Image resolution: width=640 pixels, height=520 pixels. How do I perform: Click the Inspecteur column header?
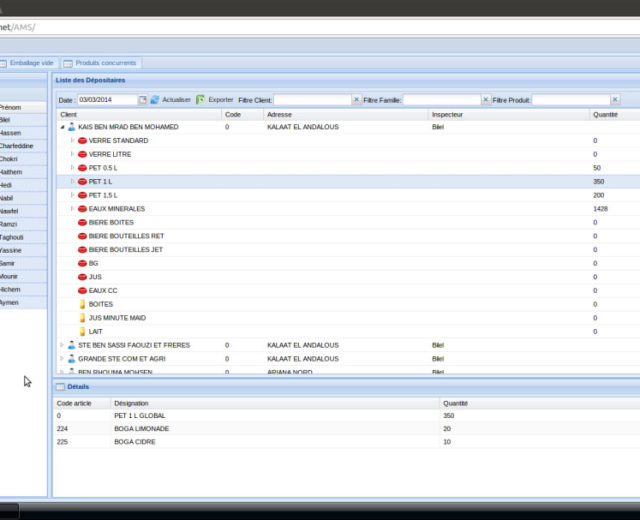pyautogui.click(x=447, y=115)
